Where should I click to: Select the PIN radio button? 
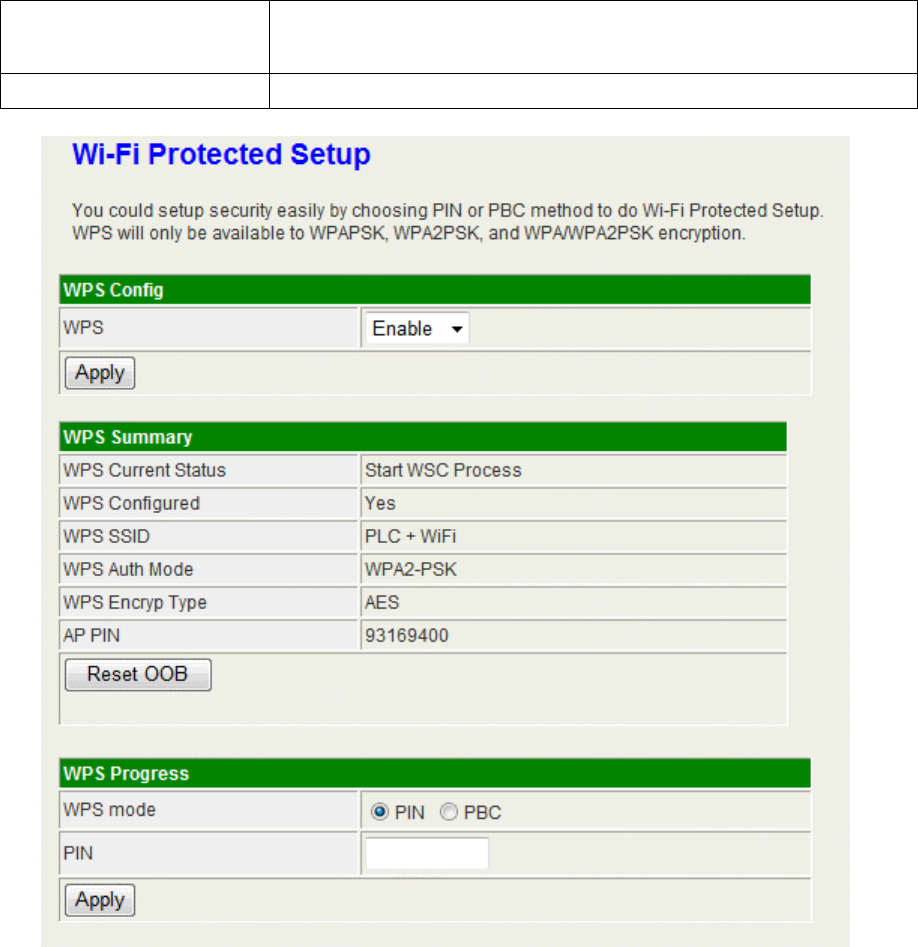(x=379, y=812)
